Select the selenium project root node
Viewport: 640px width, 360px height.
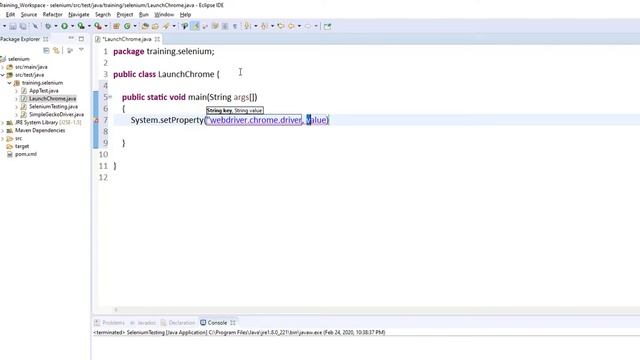click(18, 59)
